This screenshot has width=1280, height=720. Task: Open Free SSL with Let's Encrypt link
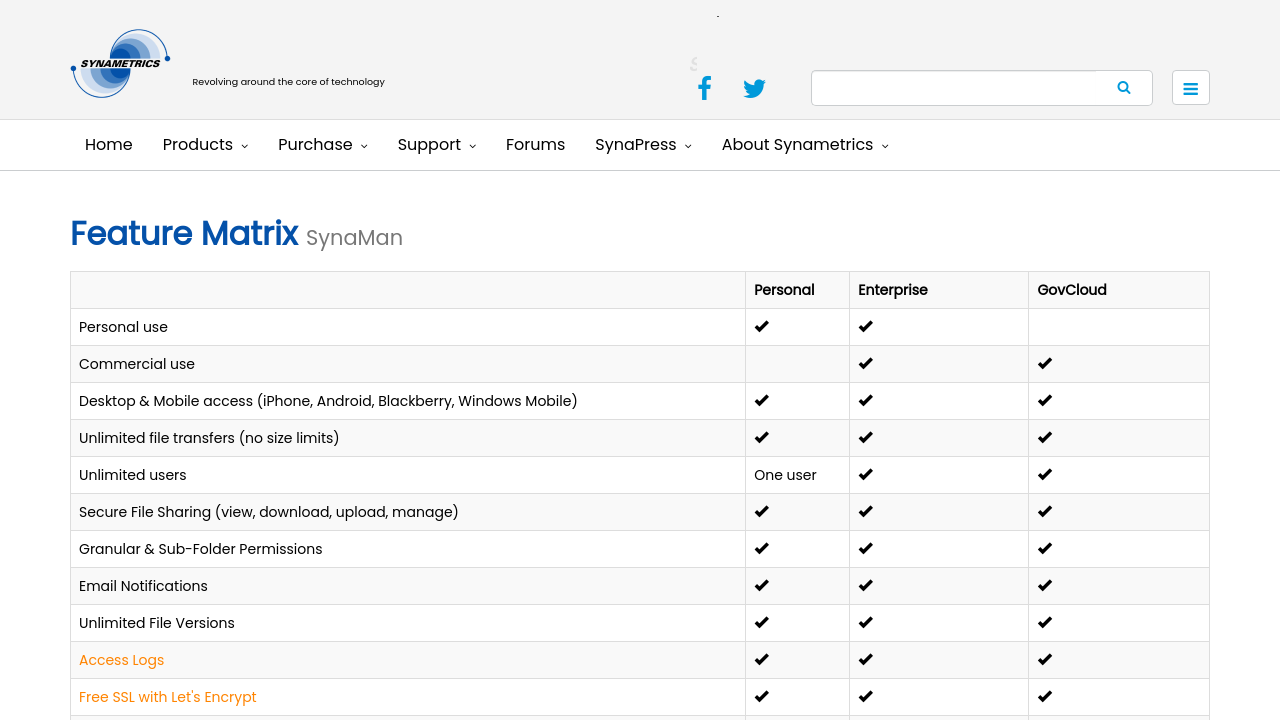[x=168, y=697]
